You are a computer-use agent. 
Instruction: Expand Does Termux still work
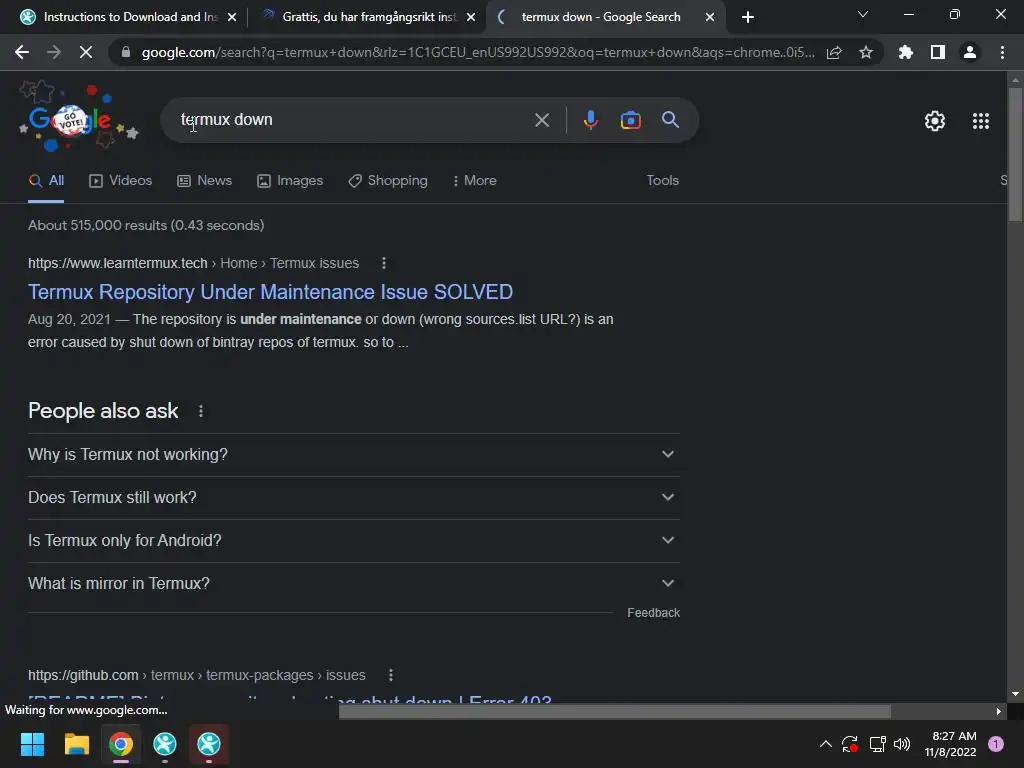(x=353, y=498)
